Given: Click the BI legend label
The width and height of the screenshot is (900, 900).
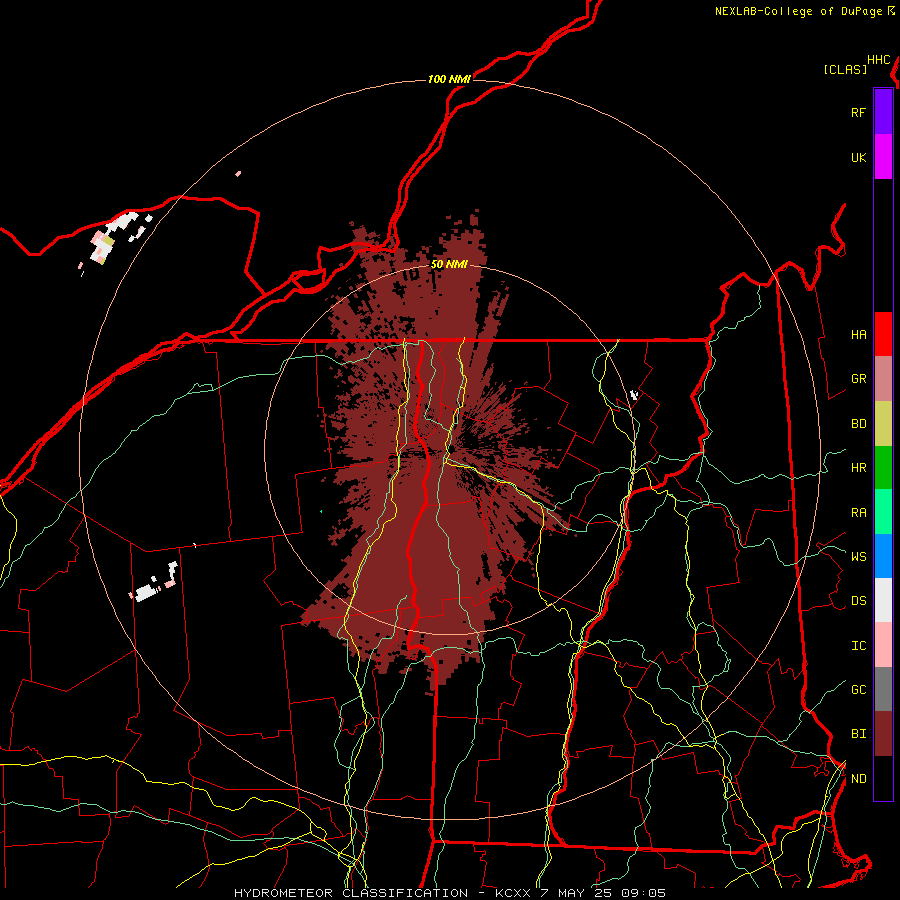Looking at the screenshot, I should coord(858,733).
